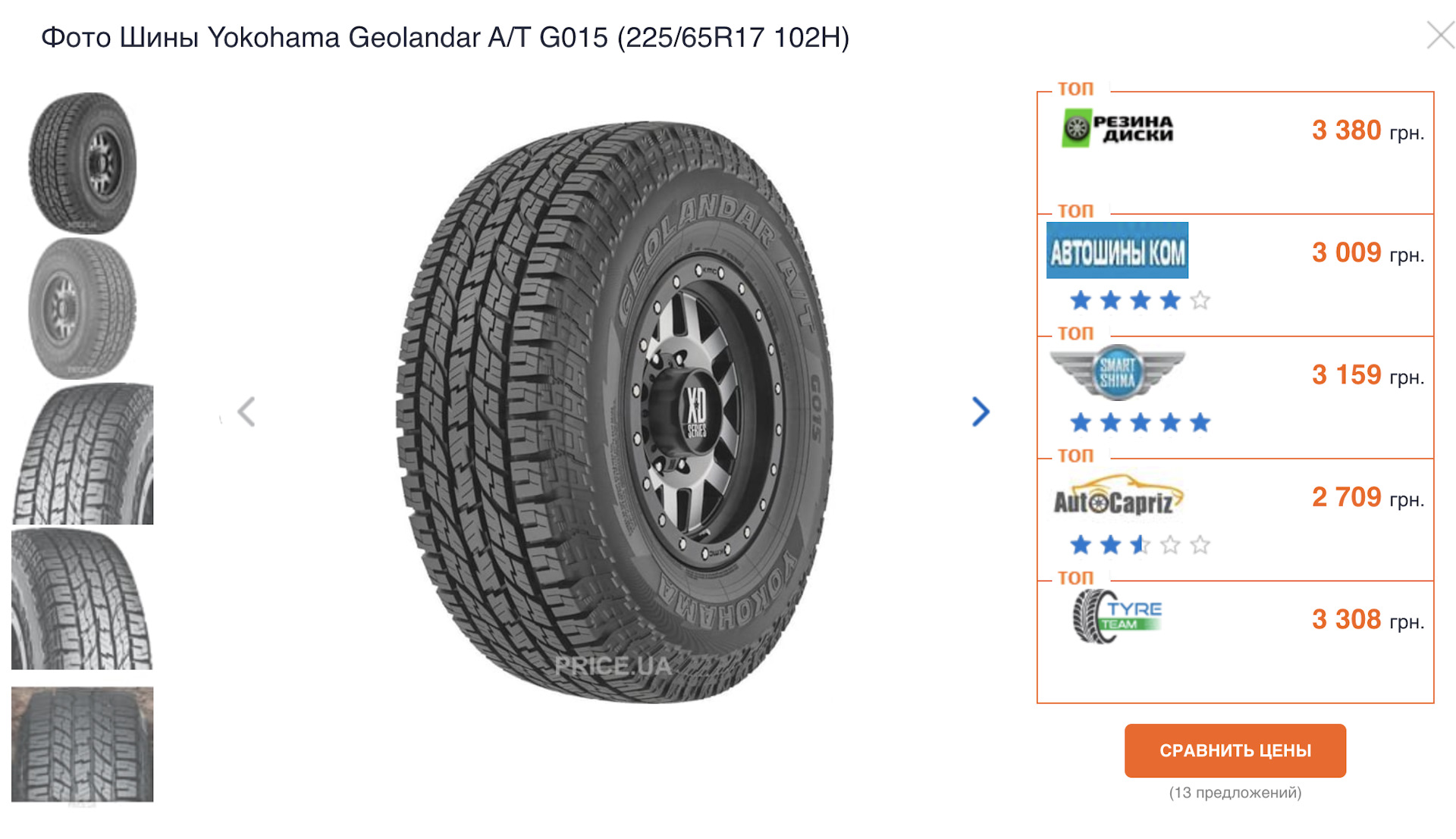The height and width of the screenshot is (839, 1456).
Task: Click the Сравнить цены button
Action: pos(1235,750)
